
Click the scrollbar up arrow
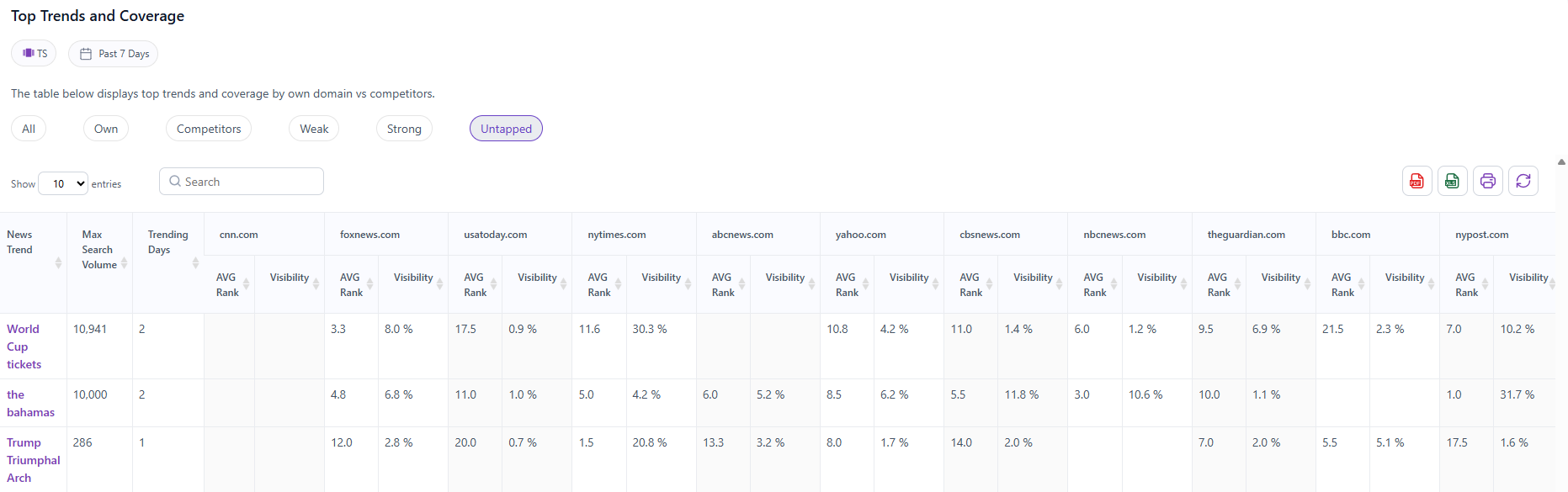(1561, 162)
